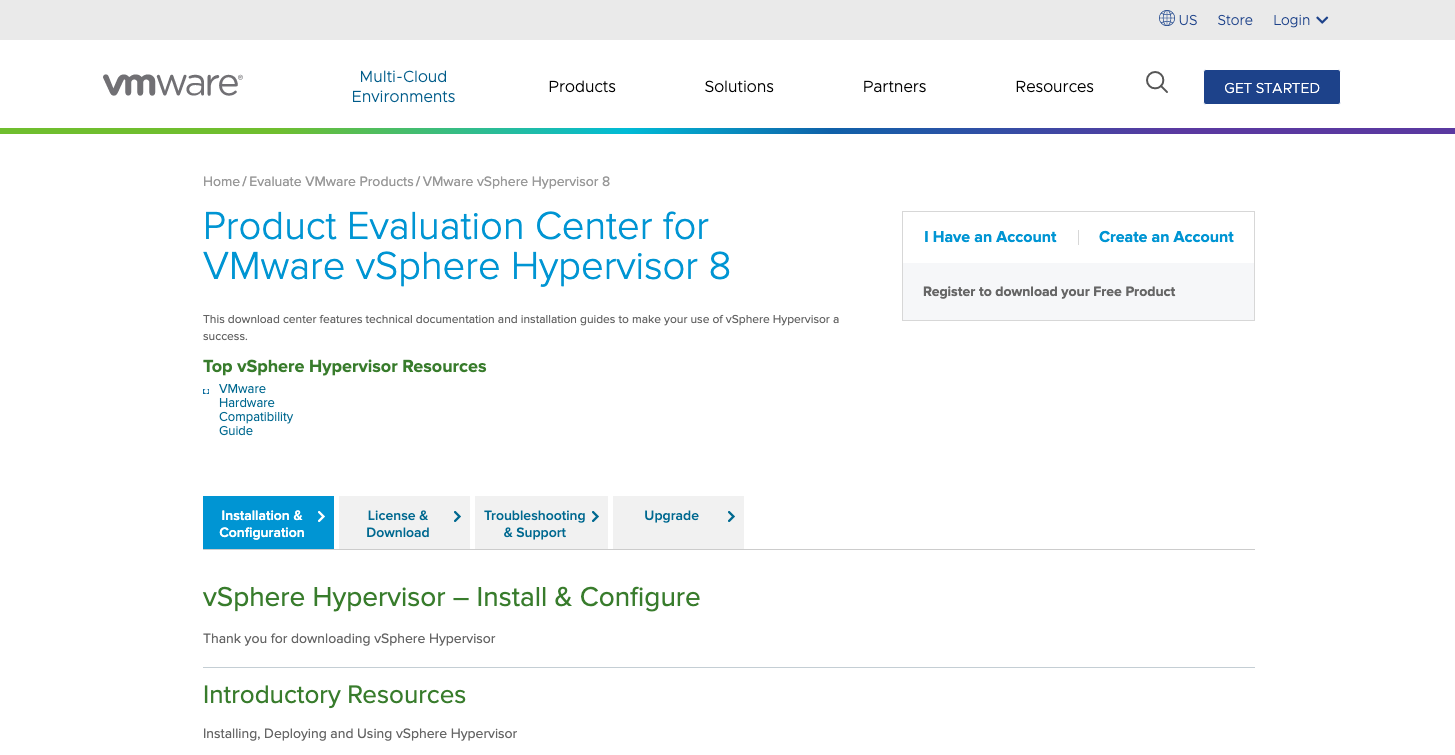Expand the Login dropdown
This screenshot has height=755, width=1455.
pyautogui.click(x=1300, y=20)
